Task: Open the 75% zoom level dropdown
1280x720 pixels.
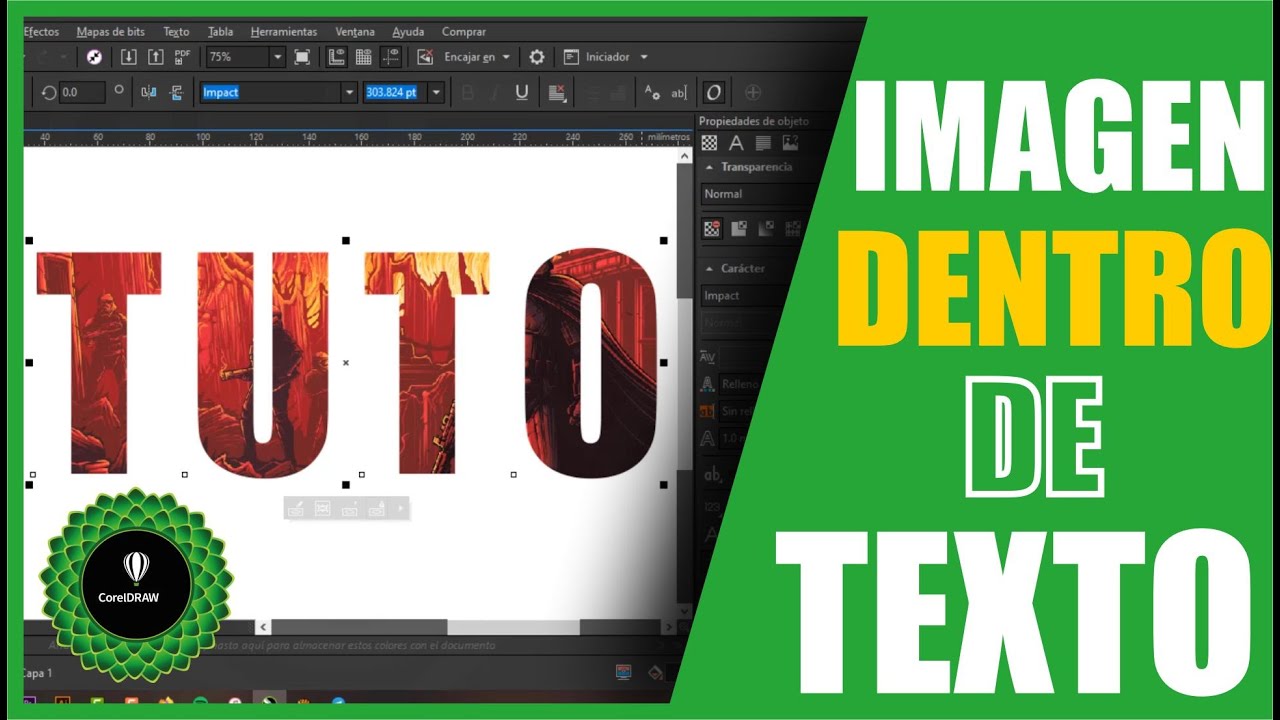Action: [277, 58]
